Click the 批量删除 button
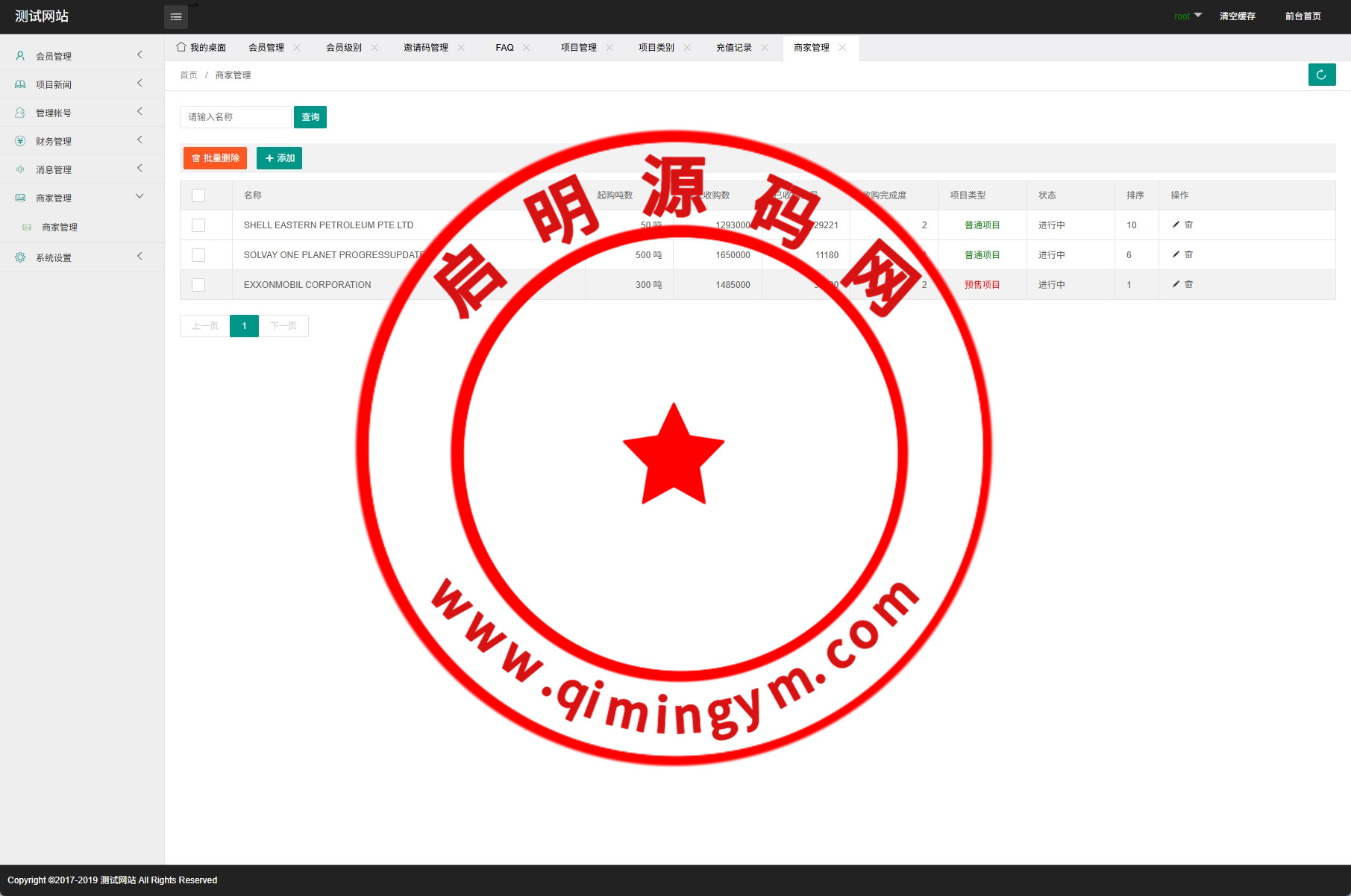 tap(215, 158)
